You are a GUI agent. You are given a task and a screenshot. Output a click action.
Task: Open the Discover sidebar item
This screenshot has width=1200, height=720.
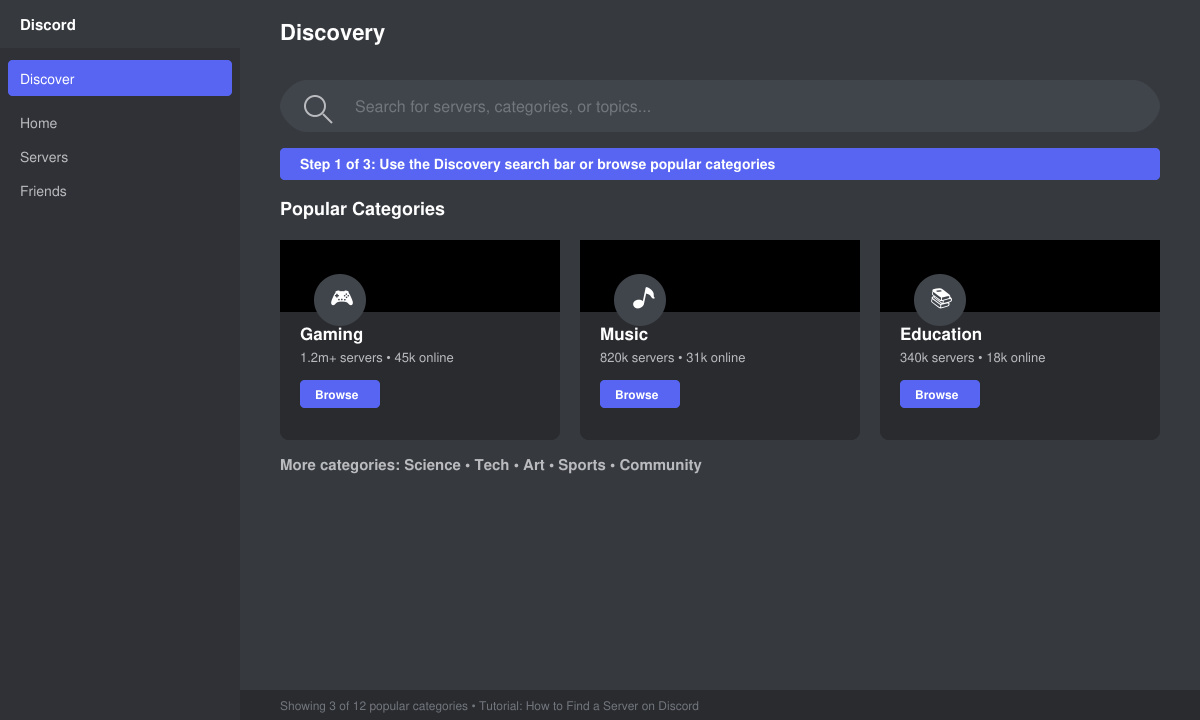coord(120,78)
